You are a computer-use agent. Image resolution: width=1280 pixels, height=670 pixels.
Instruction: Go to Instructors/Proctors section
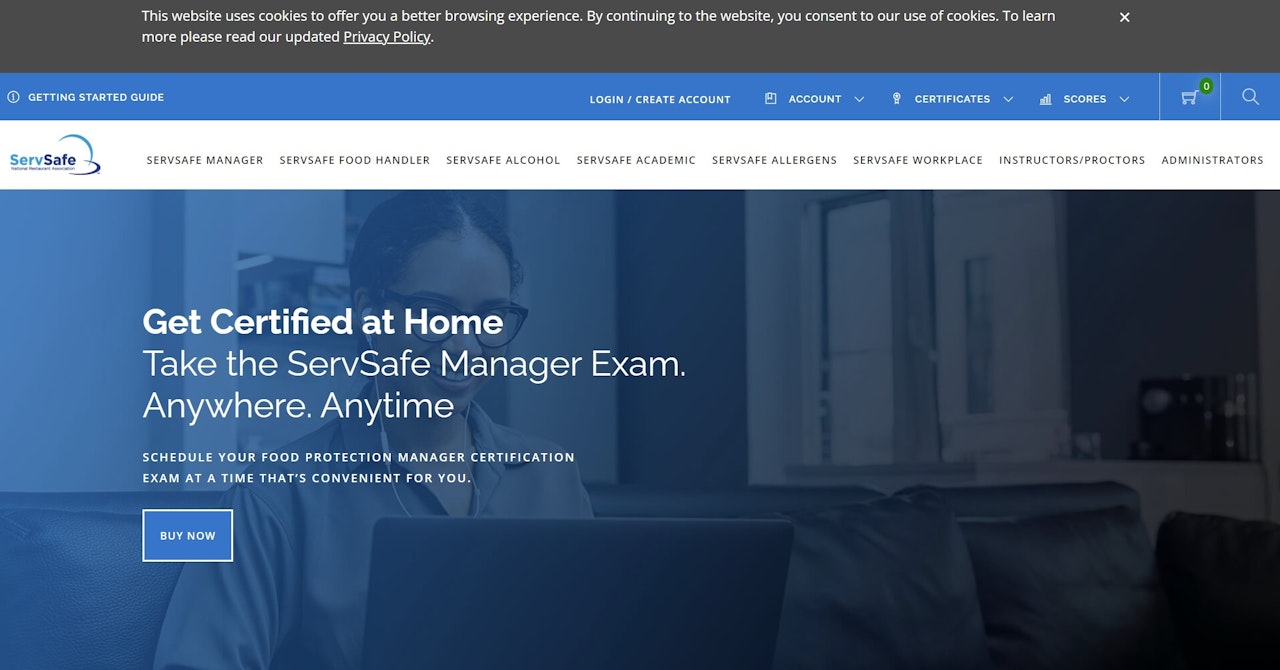[x=1072, y=160]
